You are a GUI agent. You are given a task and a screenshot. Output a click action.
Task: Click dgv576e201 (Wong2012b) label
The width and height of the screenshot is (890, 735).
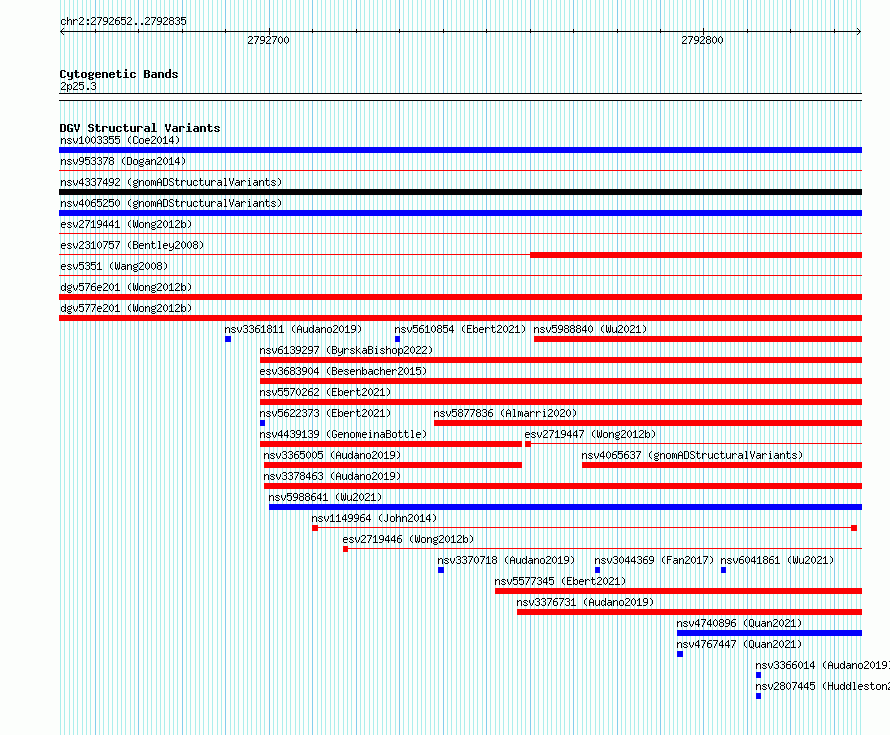pos(126,287)
